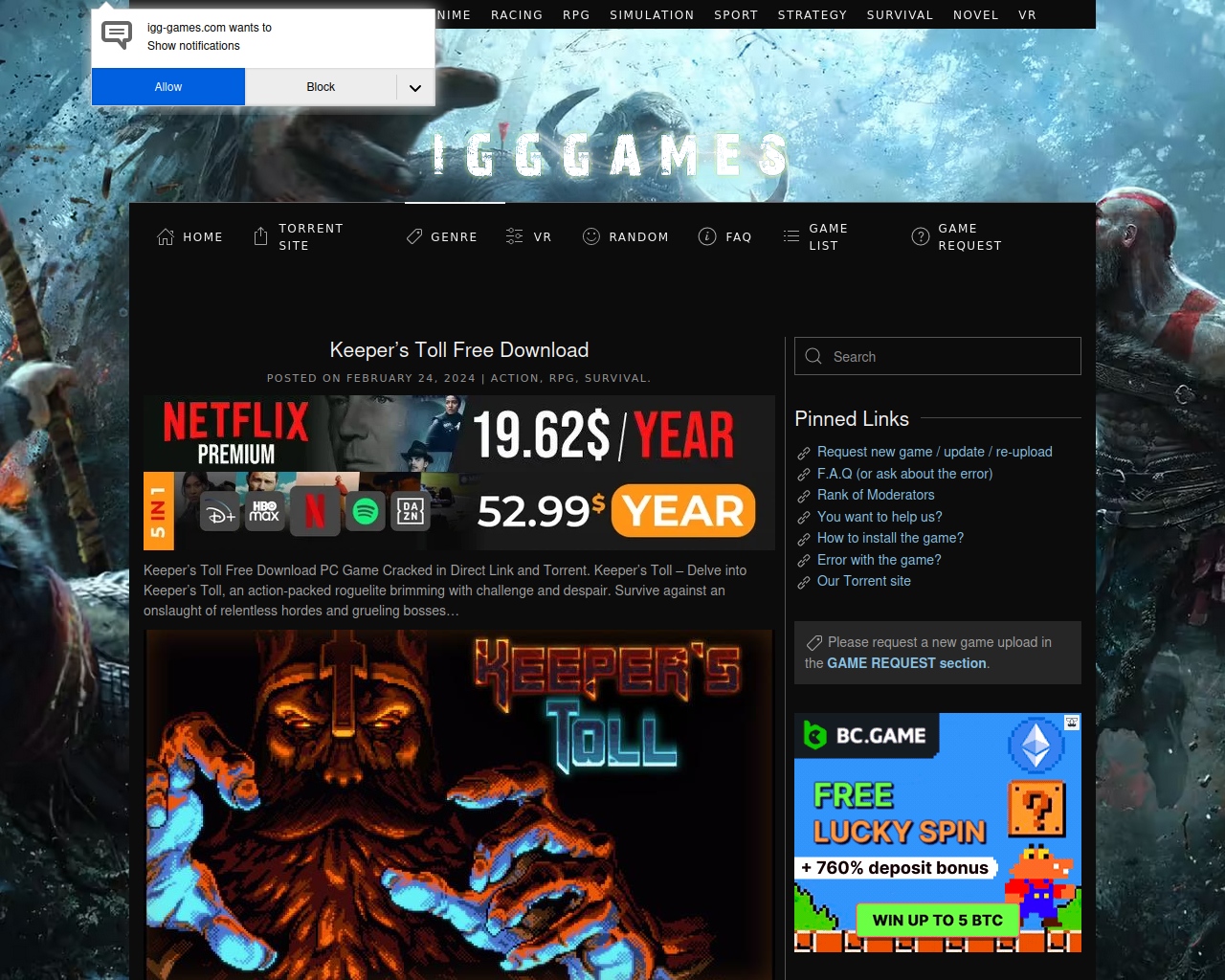The image size is (1225, 980).
Task: Click the Game Request question icon
Action: tap(921, 236)
